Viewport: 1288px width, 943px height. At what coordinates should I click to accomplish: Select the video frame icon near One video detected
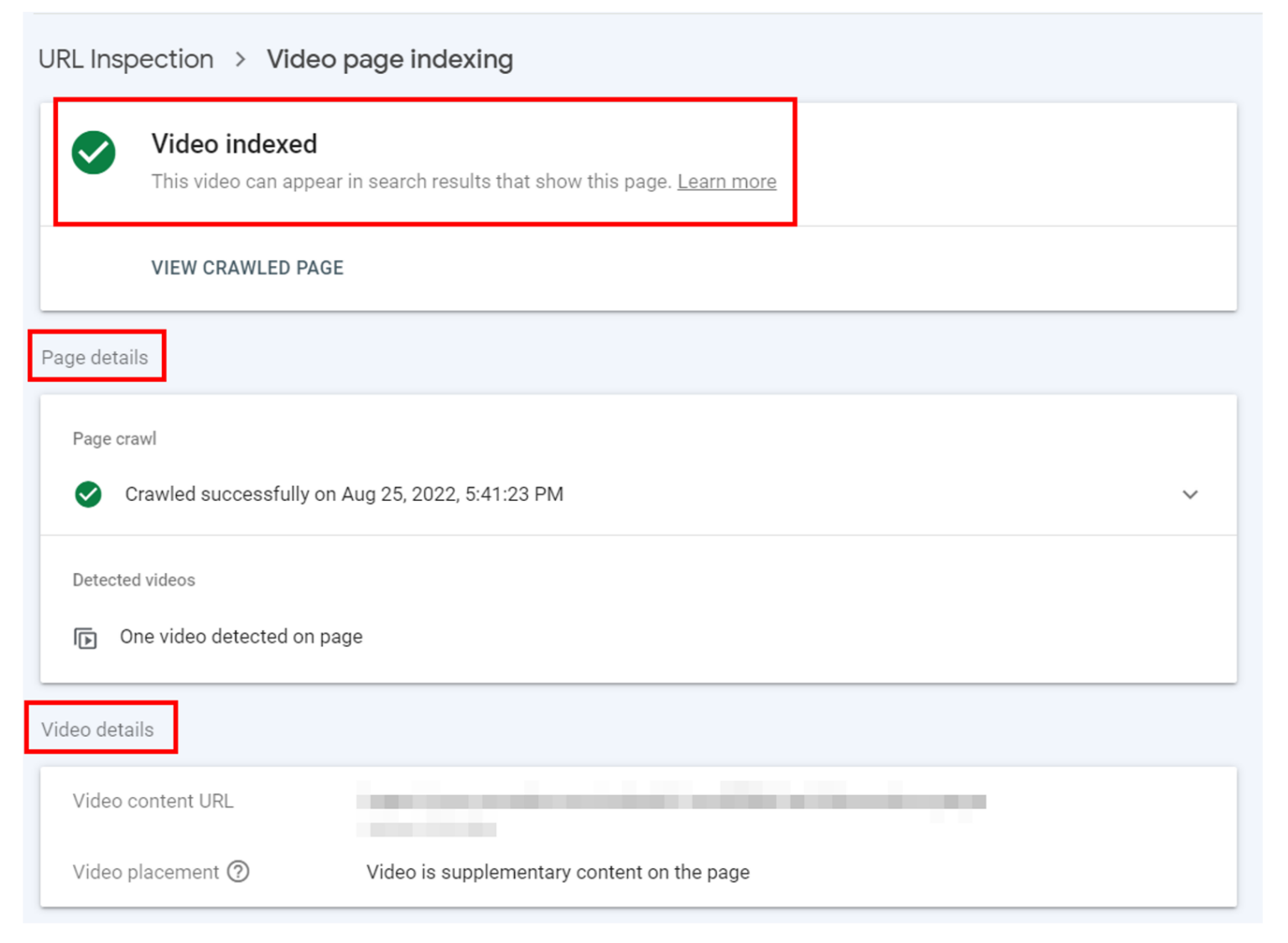pos(85,638)
